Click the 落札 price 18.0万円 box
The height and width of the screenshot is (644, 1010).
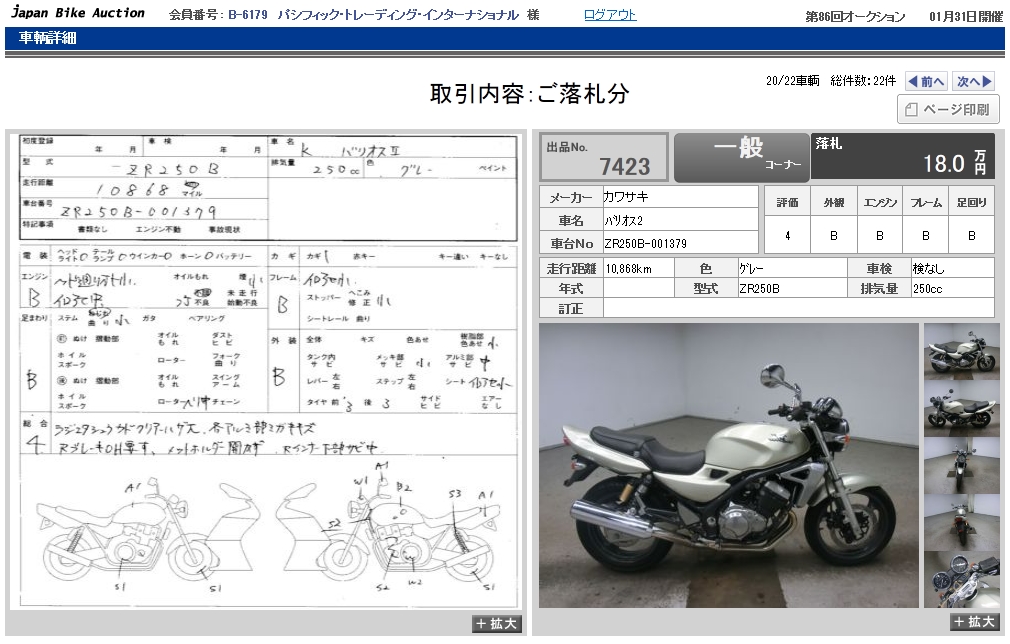[x=902, y=157]
